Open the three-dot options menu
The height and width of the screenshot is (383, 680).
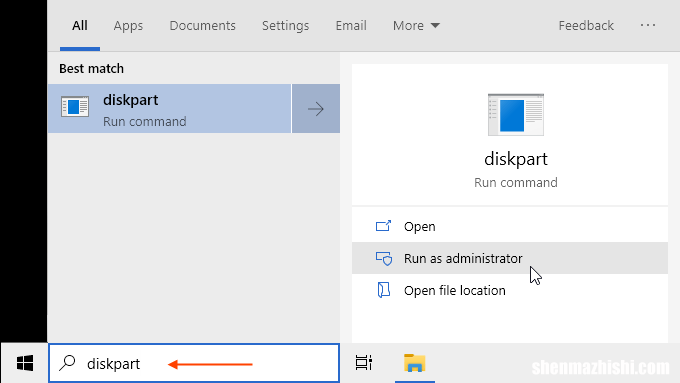[648, 26]
